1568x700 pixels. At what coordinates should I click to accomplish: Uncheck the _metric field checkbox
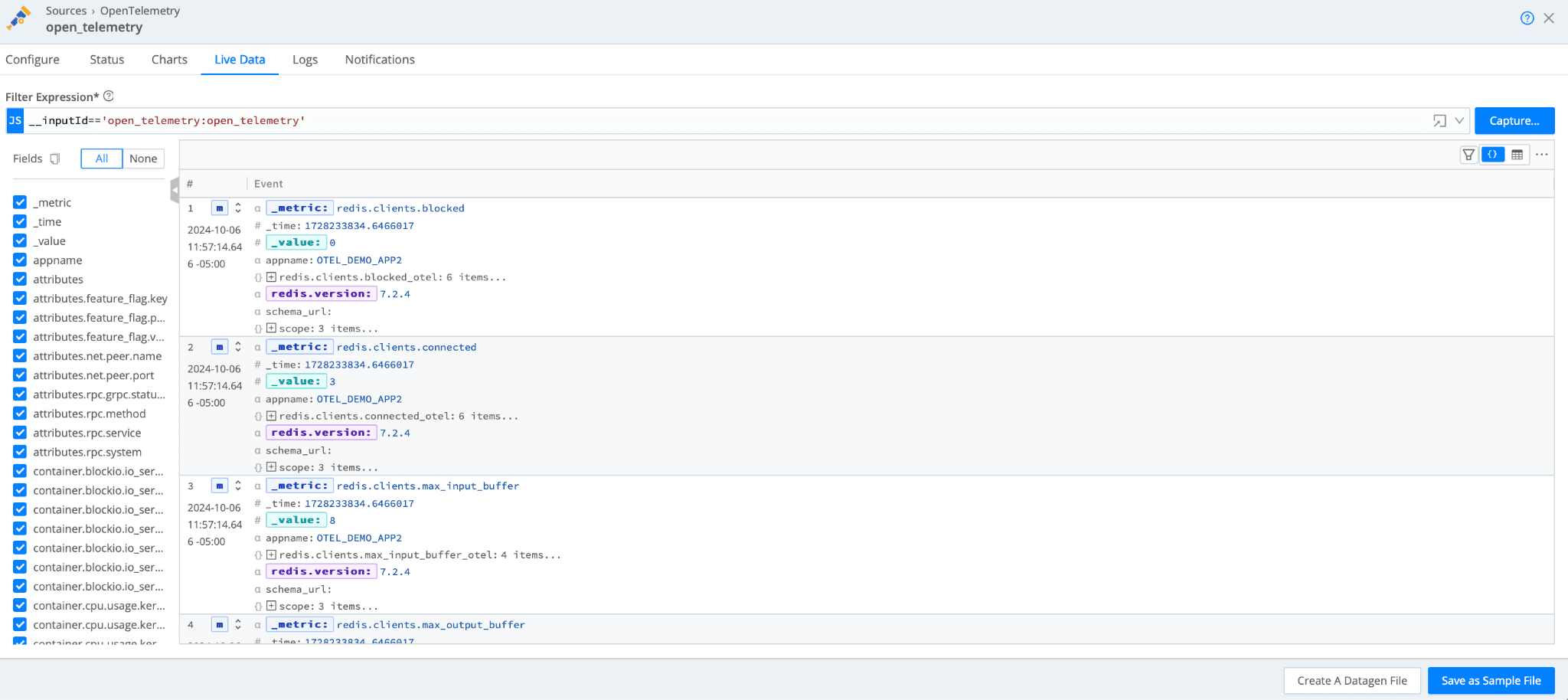20,202
